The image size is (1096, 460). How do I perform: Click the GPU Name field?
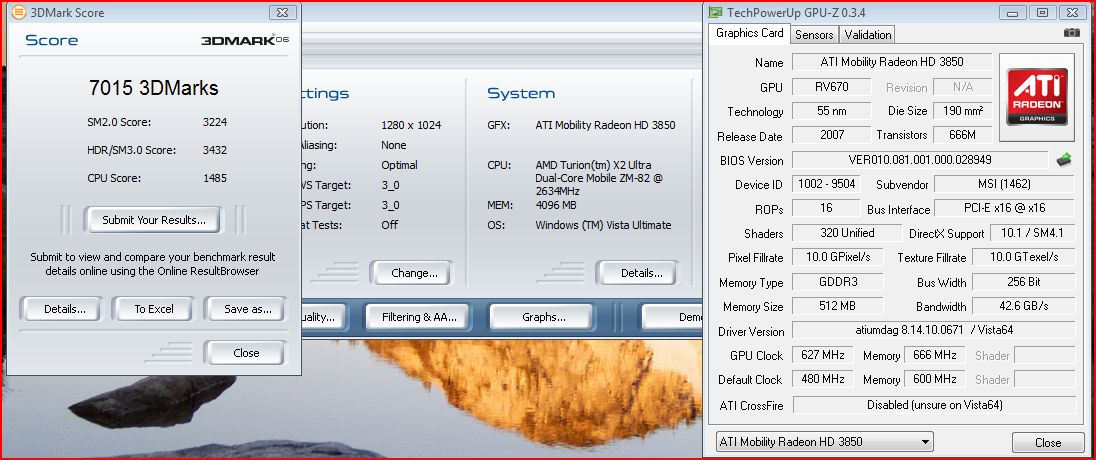pyautogui.click(x=891, y=62)
